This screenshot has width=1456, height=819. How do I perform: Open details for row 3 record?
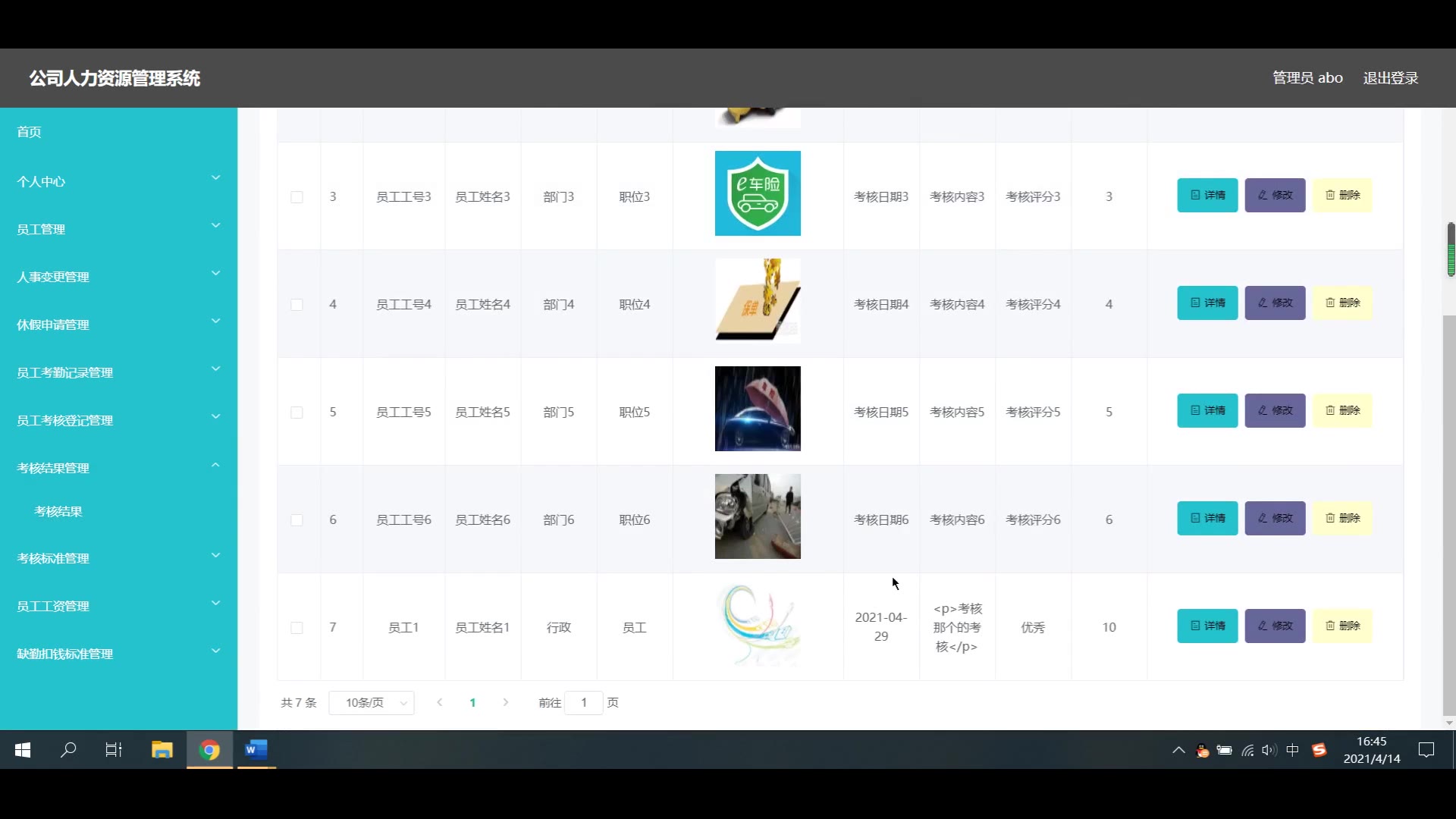(1207, 195)
